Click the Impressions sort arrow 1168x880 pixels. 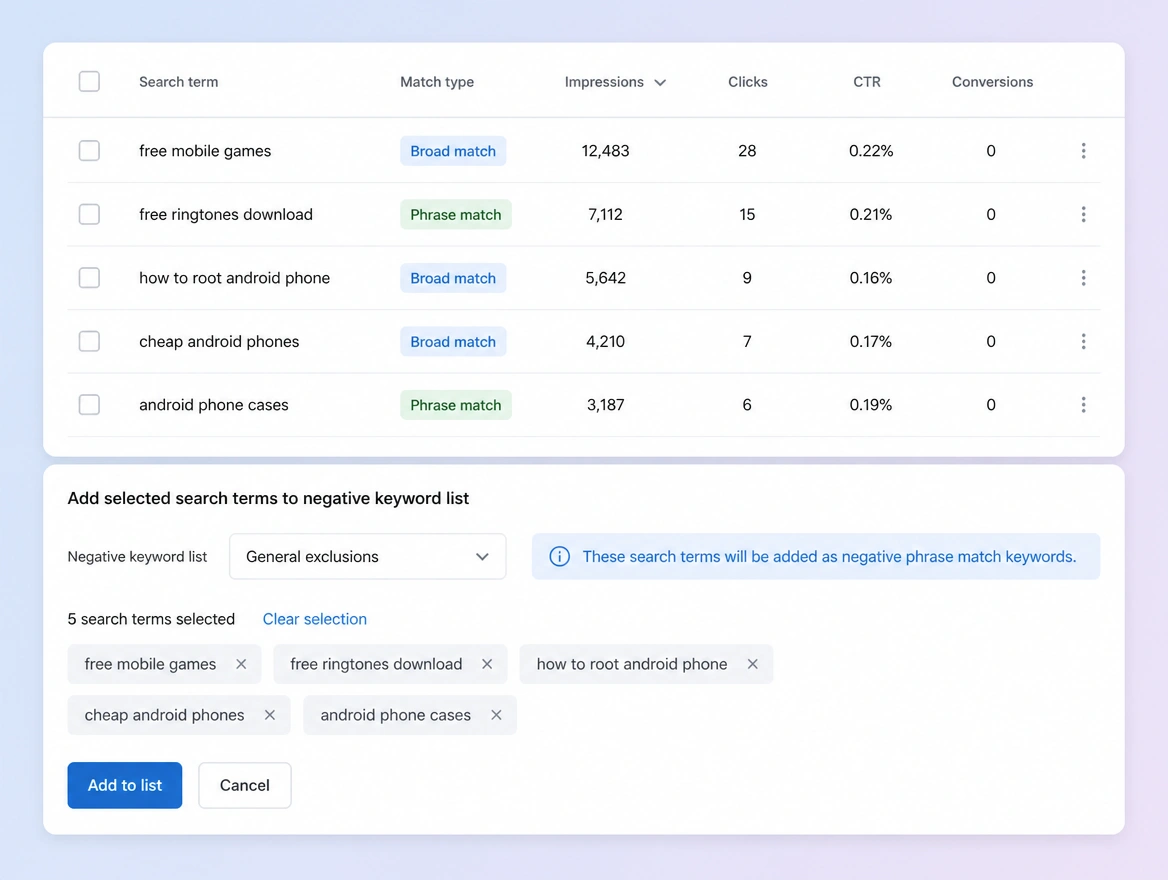coord(660,83)
